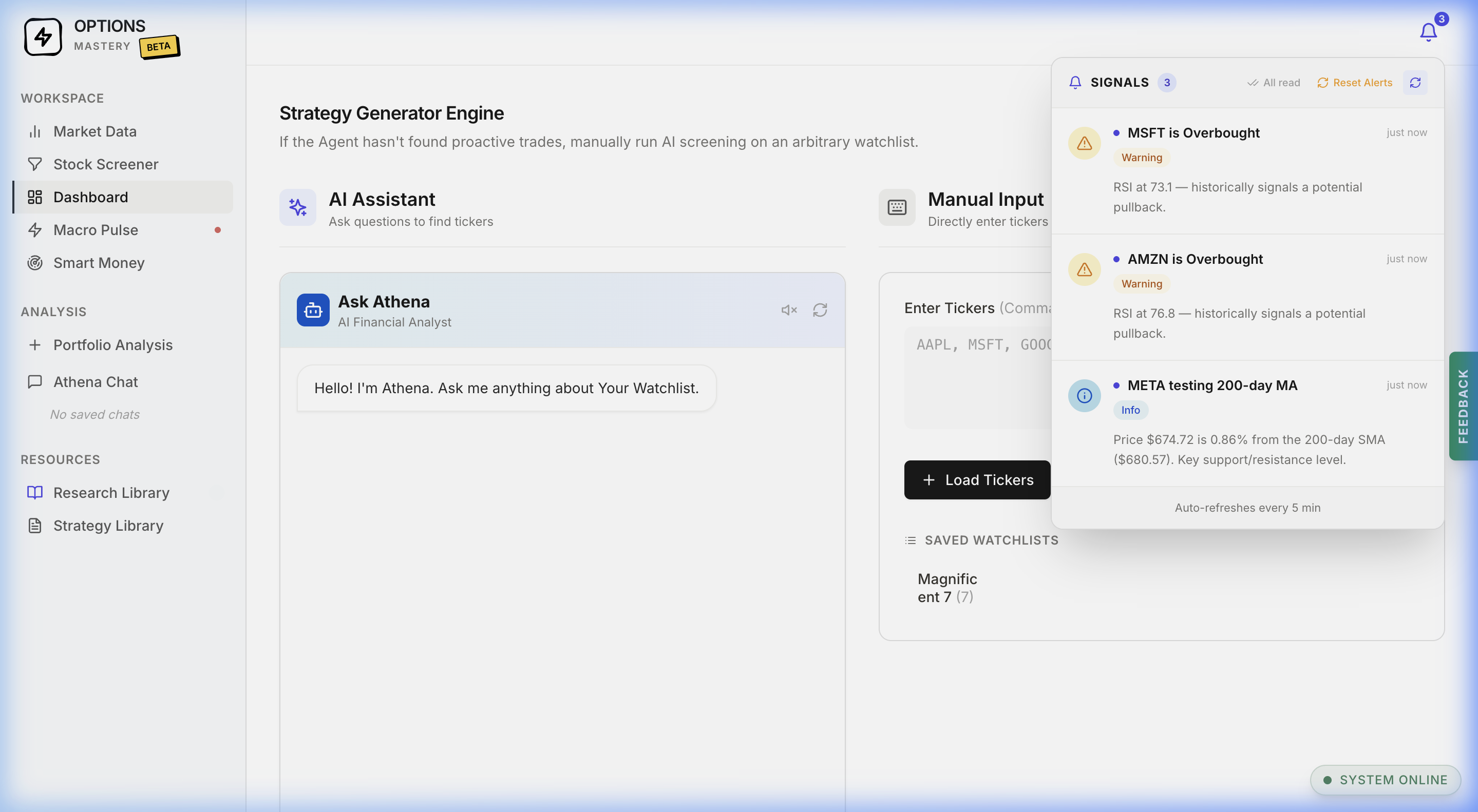Click Reset Alerts in Signals panel
The width and height of the screenshot is (1478, 812).
coord(1355,83)
